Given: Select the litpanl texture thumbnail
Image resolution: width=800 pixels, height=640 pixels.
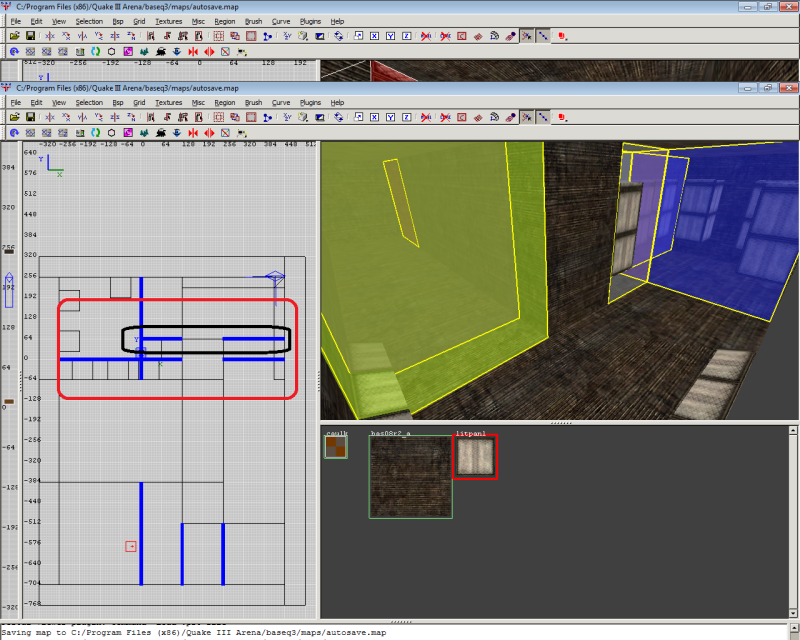Looking at the screenshot, I should click(x=475, y=457).
